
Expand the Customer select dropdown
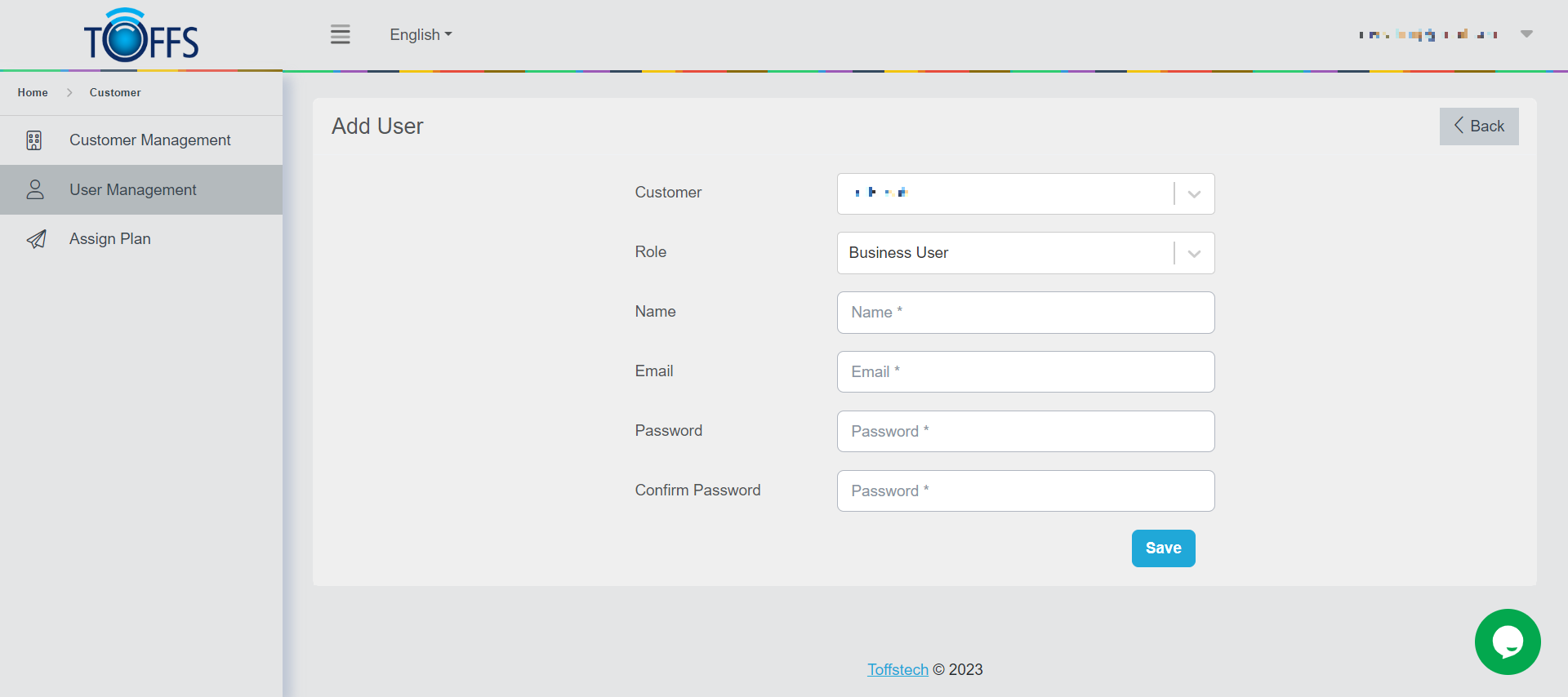[x=1194, y=194]
